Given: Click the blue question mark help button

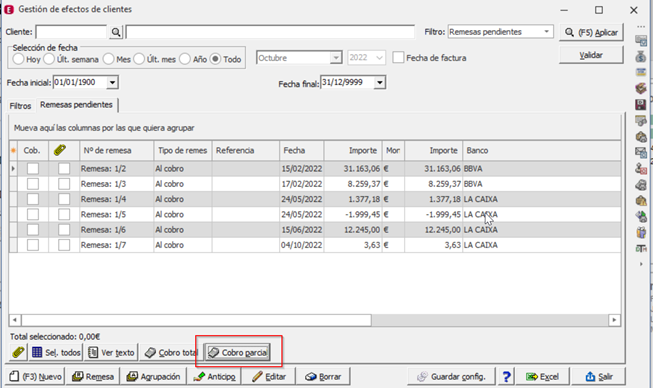Looking at the screenshot, I should point(506,376).
